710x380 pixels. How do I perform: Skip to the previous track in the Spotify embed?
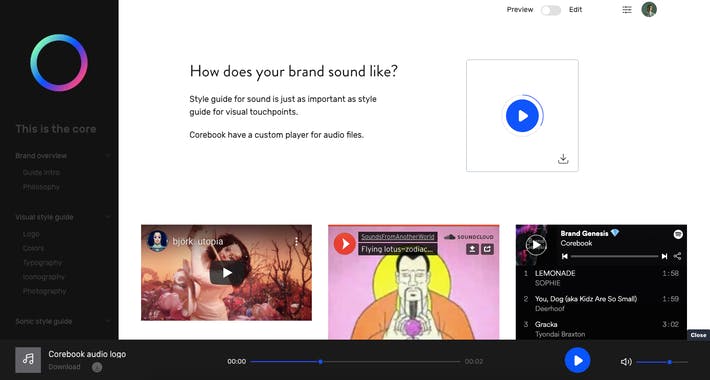pyautogui.click(x=565, y=256)
